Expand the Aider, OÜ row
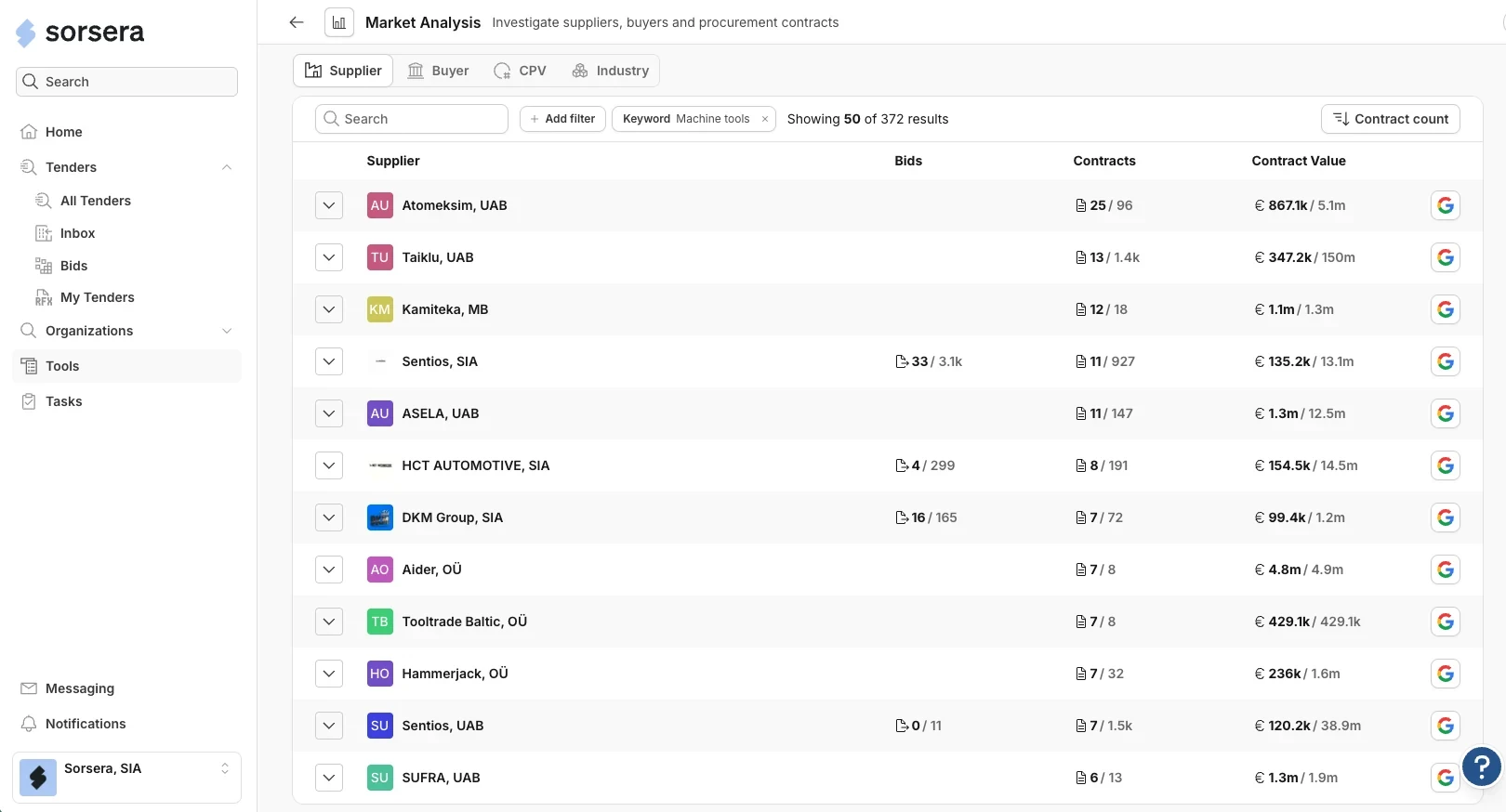Image resolution: width=1506 pixels, height=812 pixels. (329, 570)
